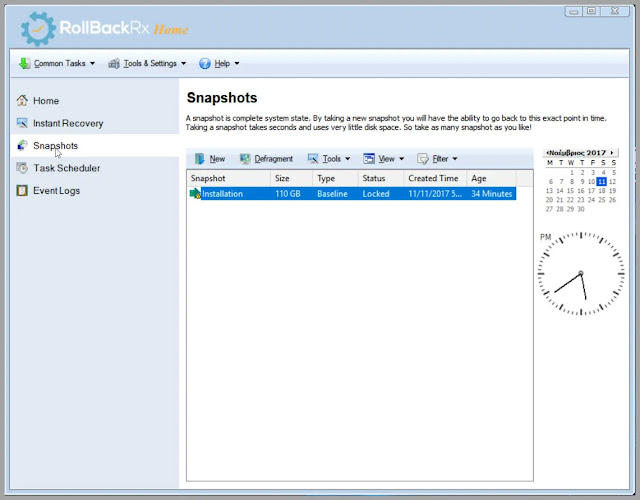The image size is (640, 500).
Task: Select day 15 in the calendar
Action: [570, 191]
